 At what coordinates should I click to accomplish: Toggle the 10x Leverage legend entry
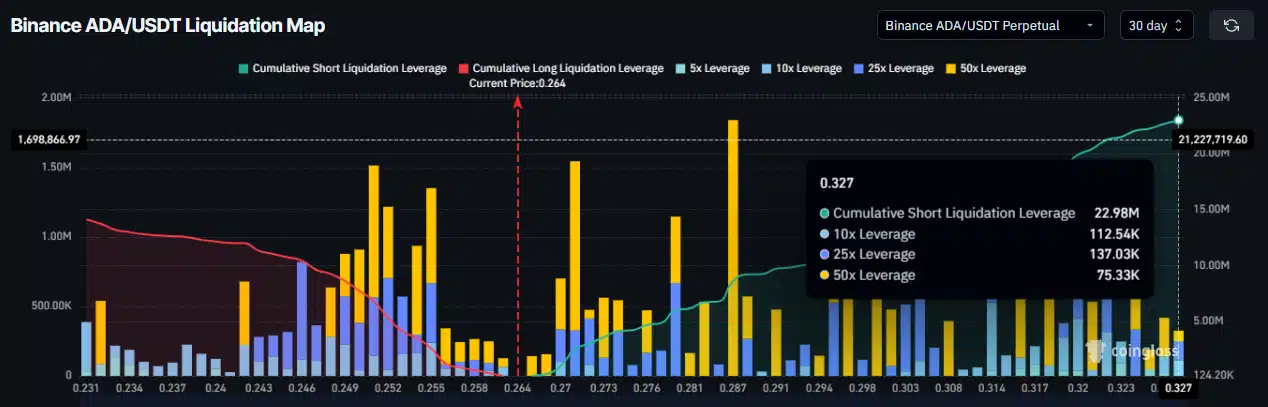point(804,68)
